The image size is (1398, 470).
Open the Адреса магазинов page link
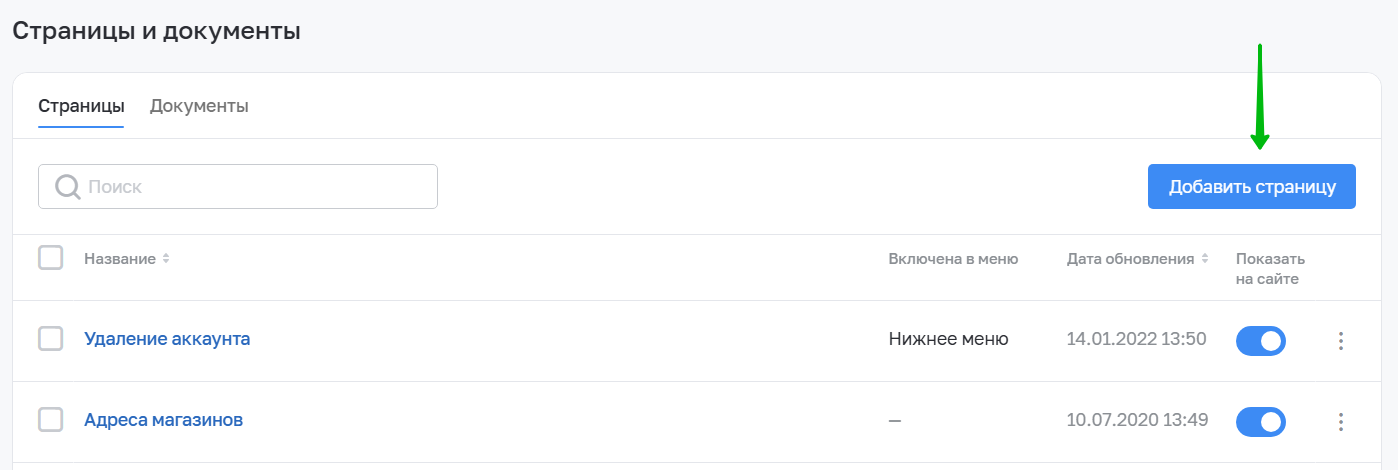(x=163, y=420)
